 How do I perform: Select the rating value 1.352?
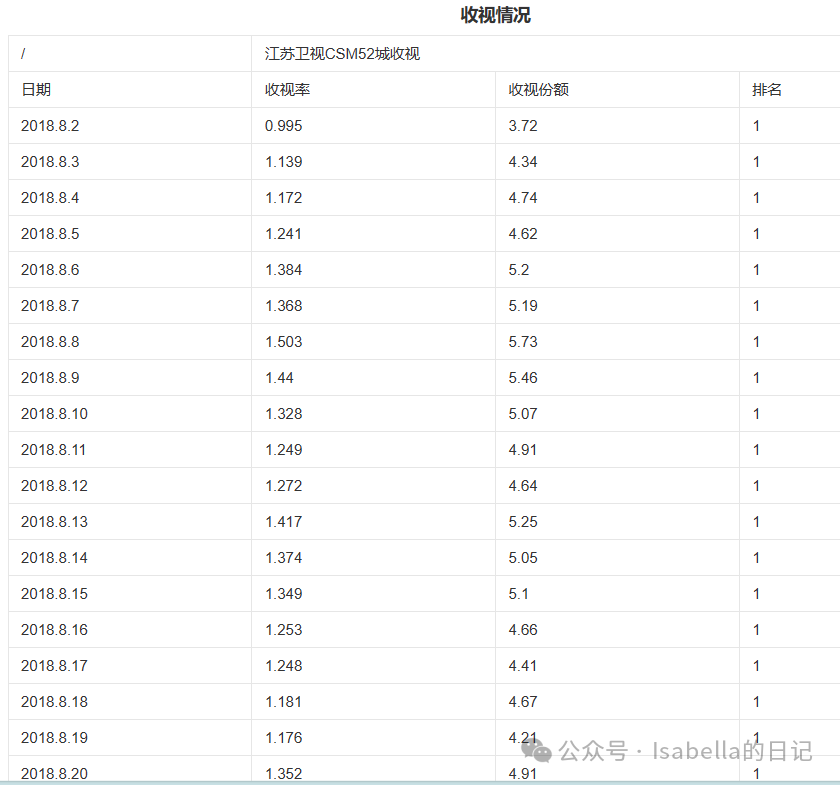point(283,774)
